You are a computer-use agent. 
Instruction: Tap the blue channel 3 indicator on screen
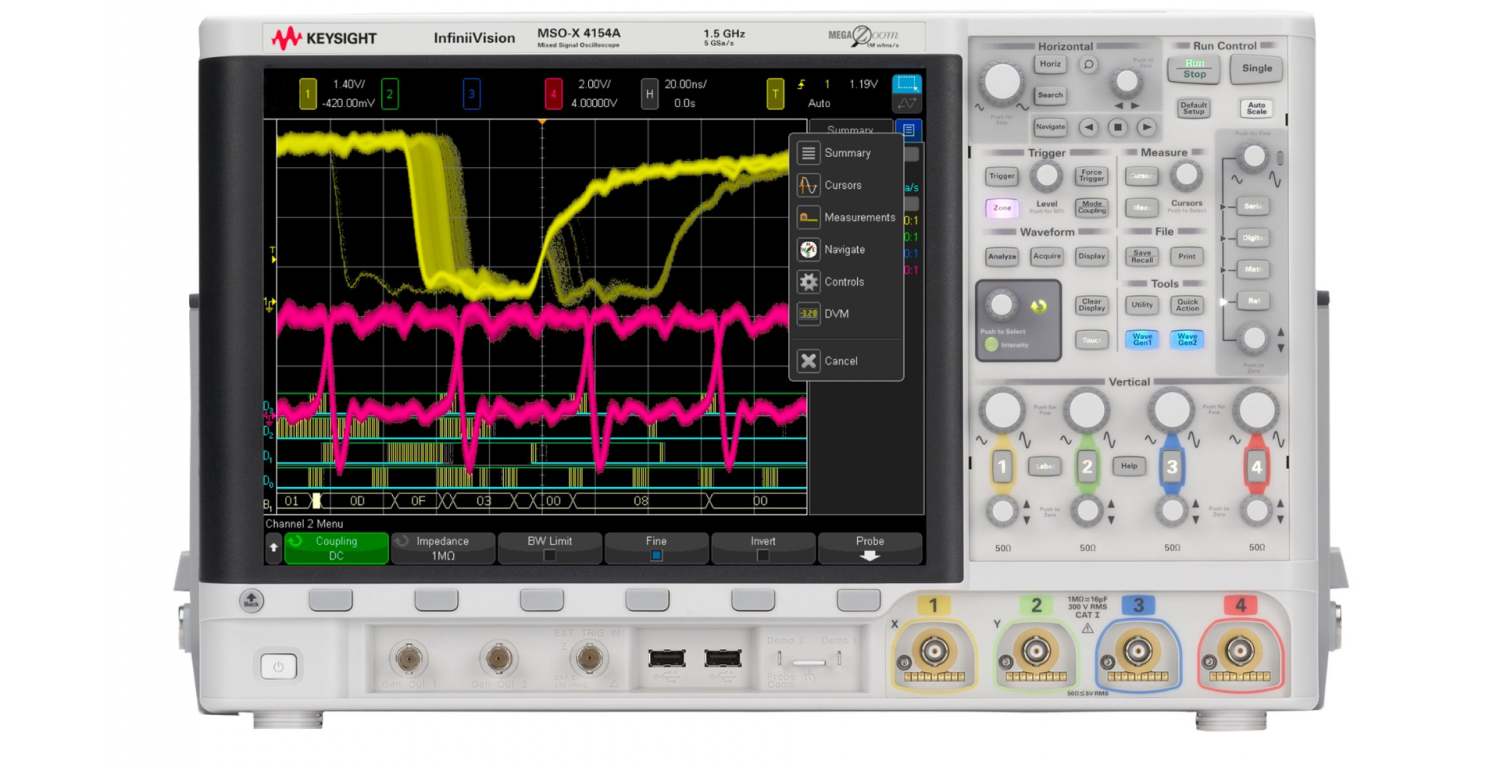tap(472, 94)
